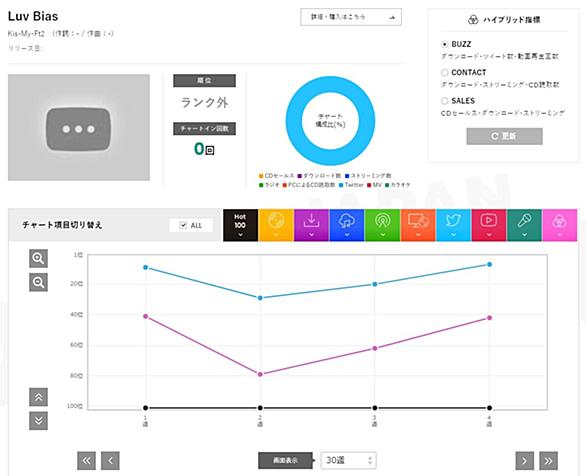Go to previous page with left arrow
586x476 pixels.
tap(110, 461)
